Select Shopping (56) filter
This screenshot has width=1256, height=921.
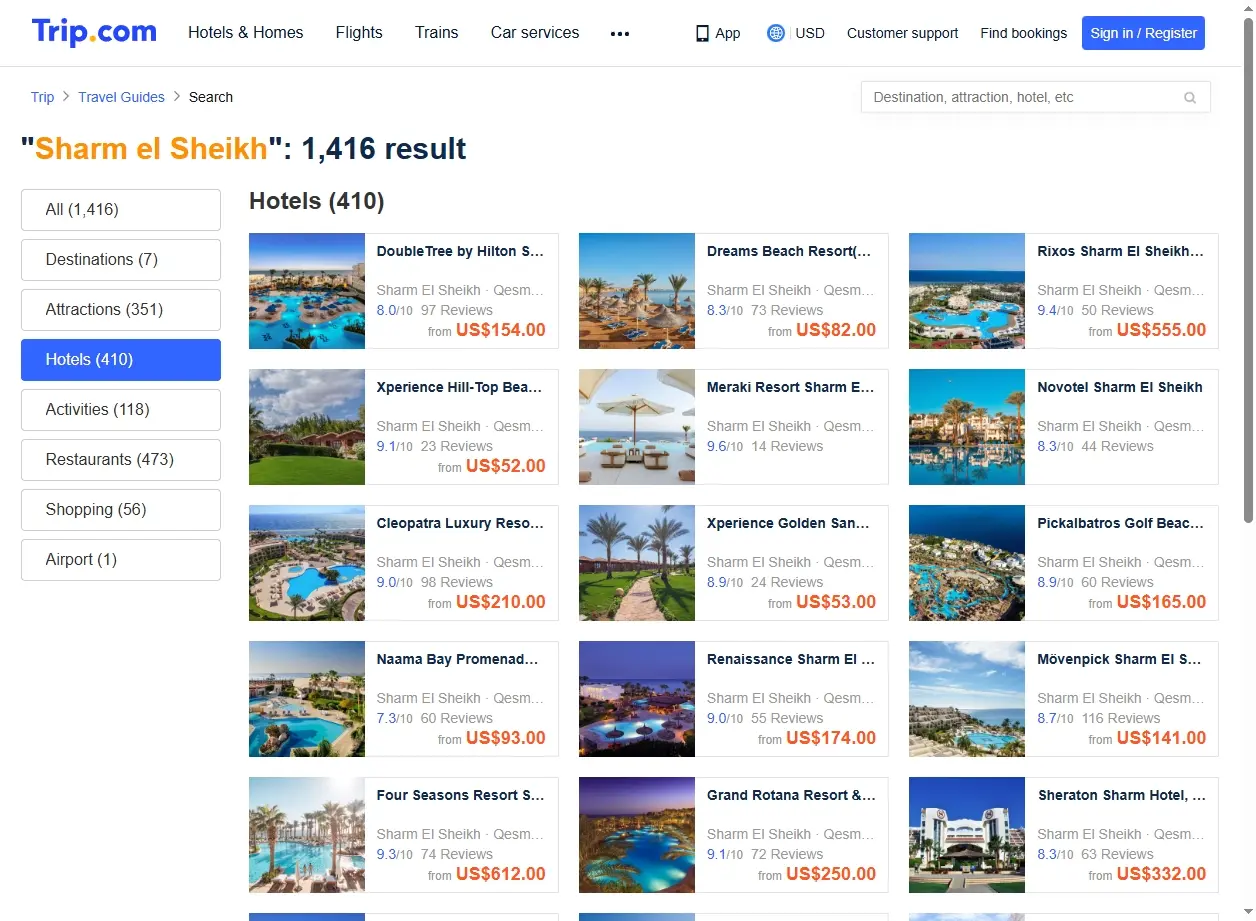[121, 510]
